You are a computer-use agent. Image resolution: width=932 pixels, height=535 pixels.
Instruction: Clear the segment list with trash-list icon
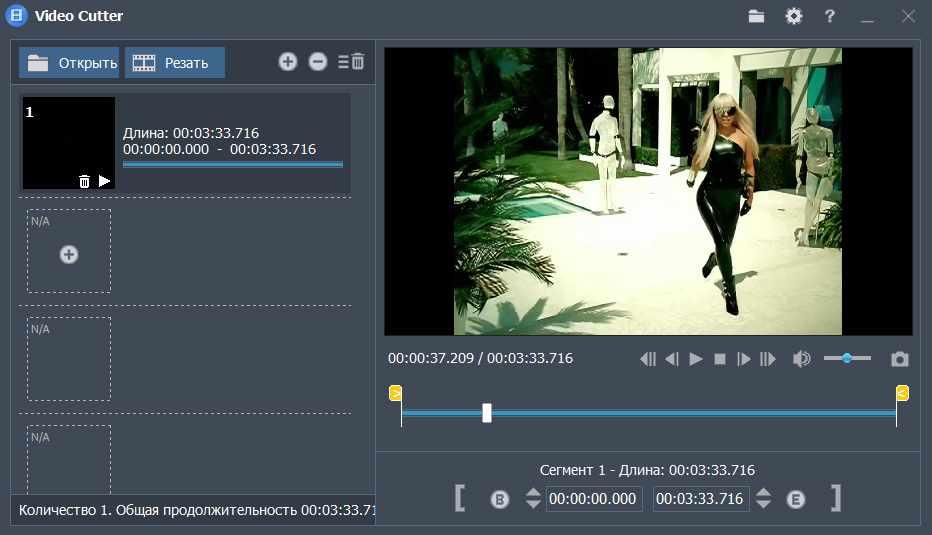[351, 61]
